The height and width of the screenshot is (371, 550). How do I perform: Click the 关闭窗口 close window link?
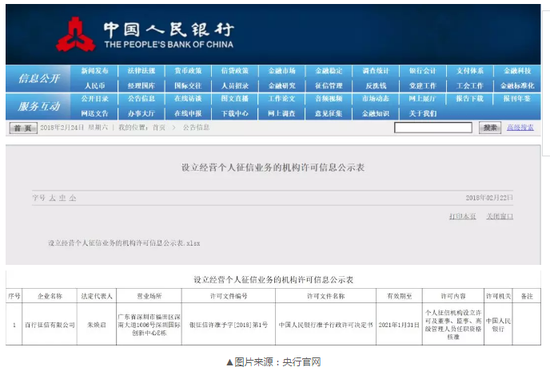pos(499,216)
